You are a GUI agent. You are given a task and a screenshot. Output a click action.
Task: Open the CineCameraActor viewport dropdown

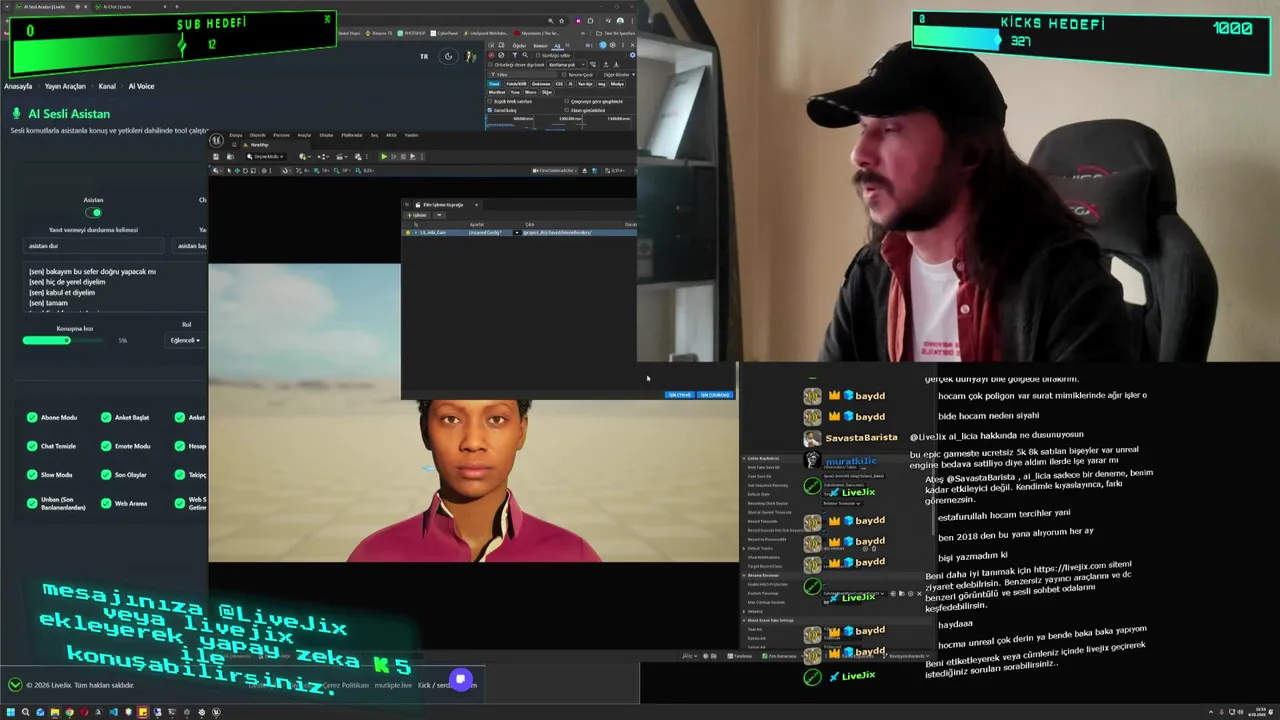(555, 170)
